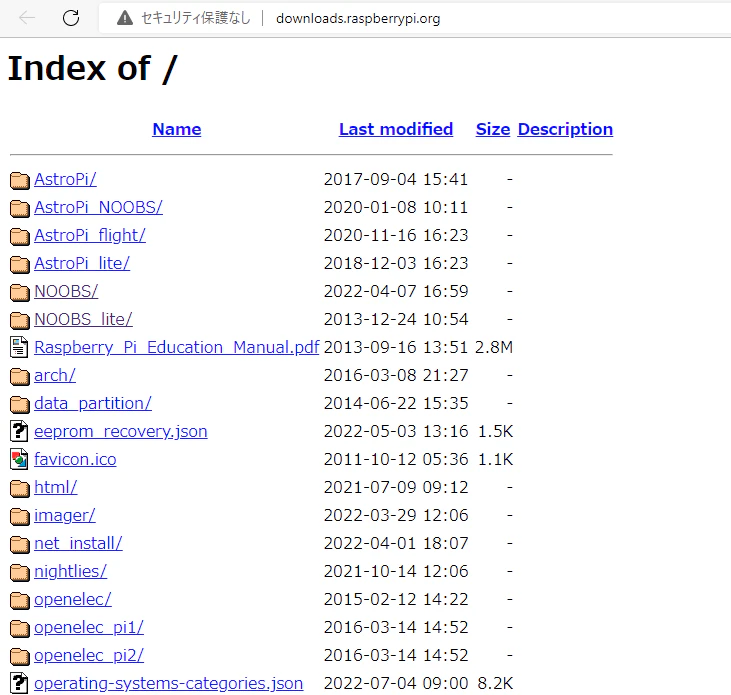Sort listing by Size header
The height and width of the screenshot is (695, 731).
(493, 129)
